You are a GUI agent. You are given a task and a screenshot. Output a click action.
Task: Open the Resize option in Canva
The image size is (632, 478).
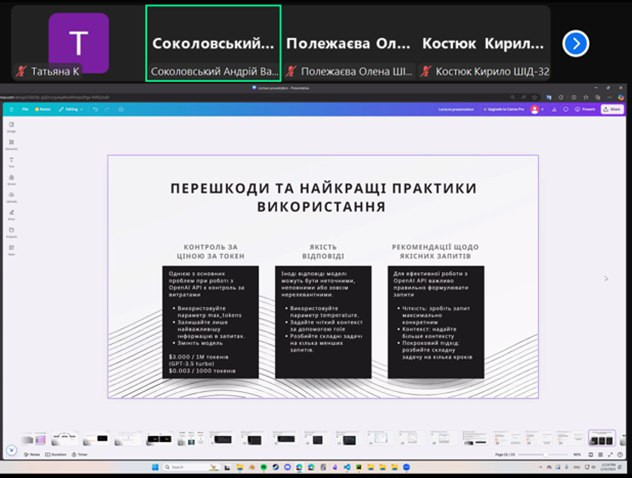point(43,109)
